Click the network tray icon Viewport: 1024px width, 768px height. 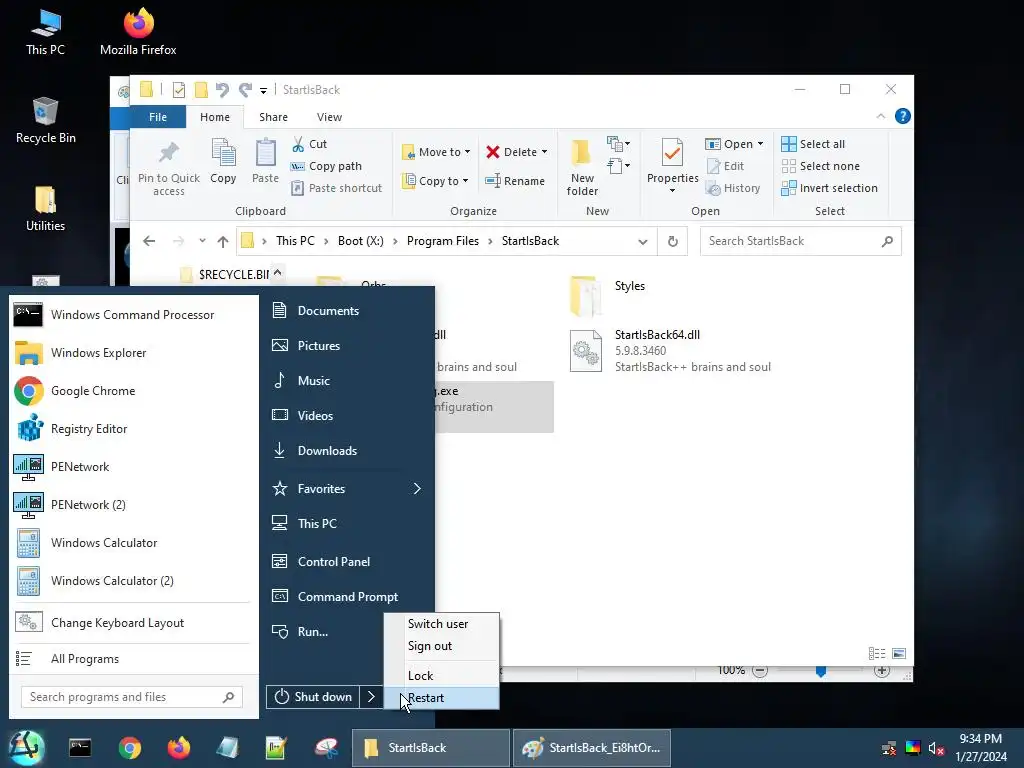[x=889, y=748]
